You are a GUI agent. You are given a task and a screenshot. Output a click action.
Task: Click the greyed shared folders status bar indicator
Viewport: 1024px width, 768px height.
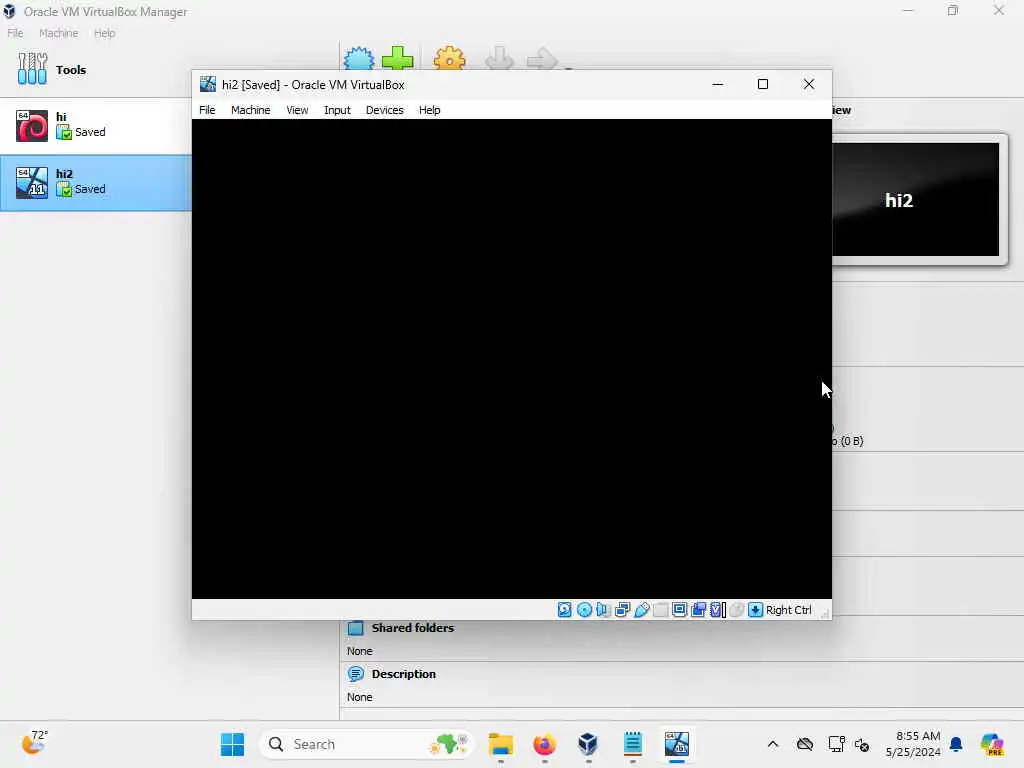tap(660, 609)
